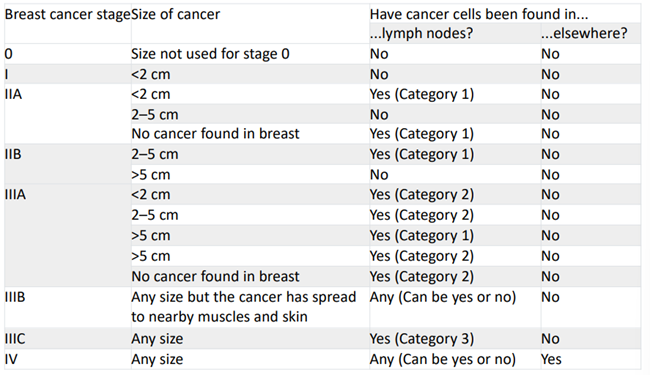Image resolution: width=650 pixels, height=375 pixels.
Task: Select the stage IIA row label
Action: pos(13,94)
